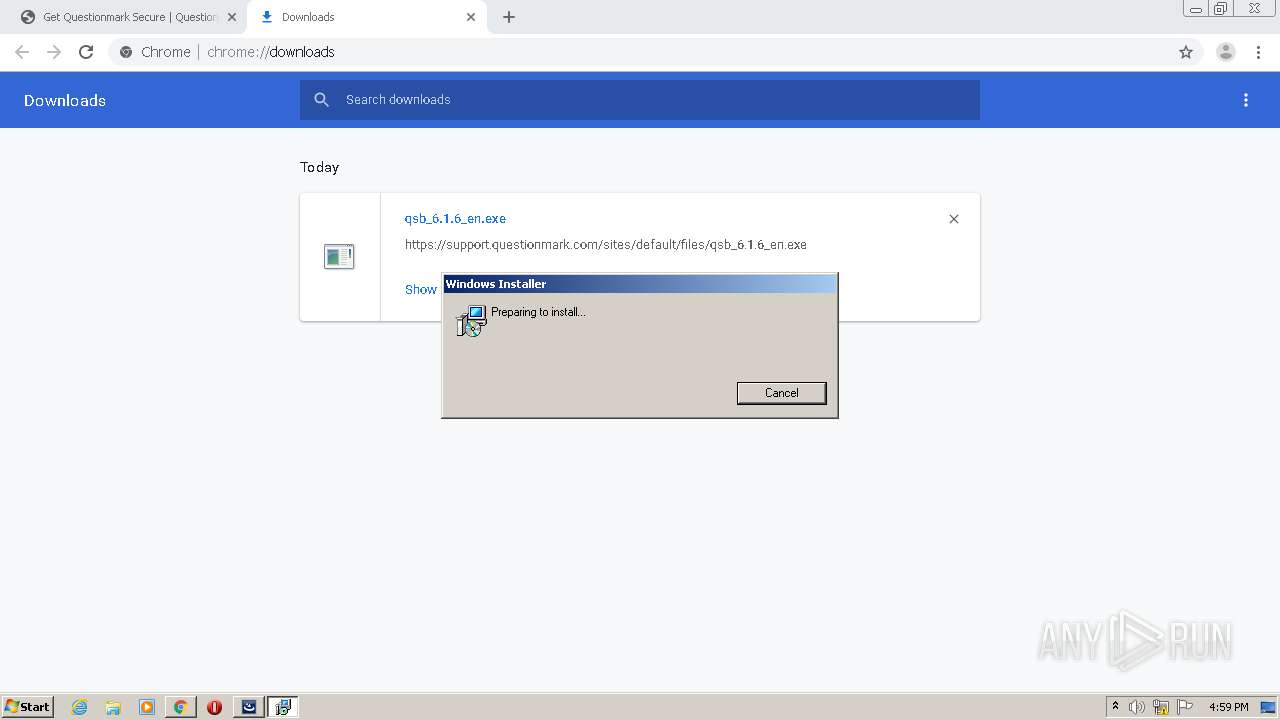Open Windows Media Player from taskbar

147,707
